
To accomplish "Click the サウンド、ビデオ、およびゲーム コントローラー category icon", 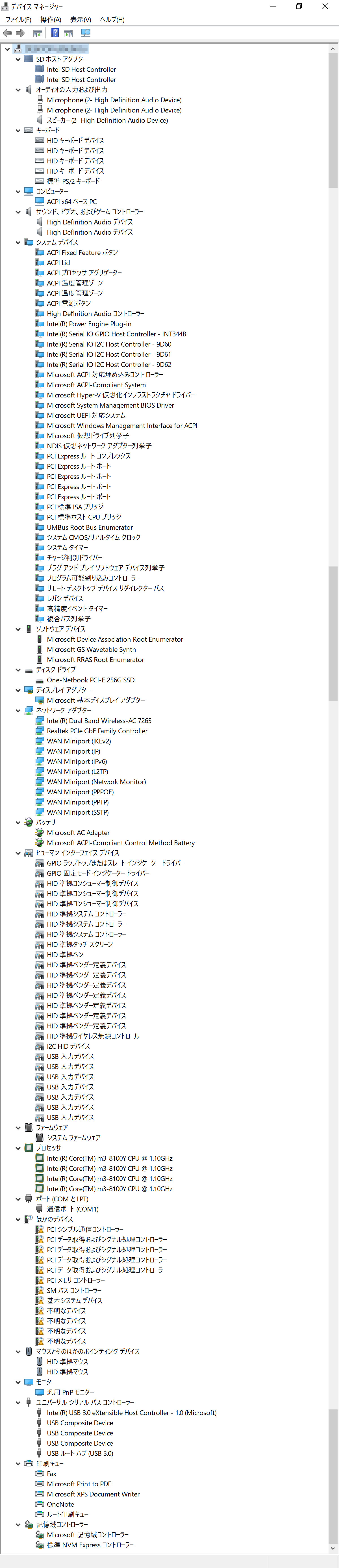I will [x=29, y=212].
